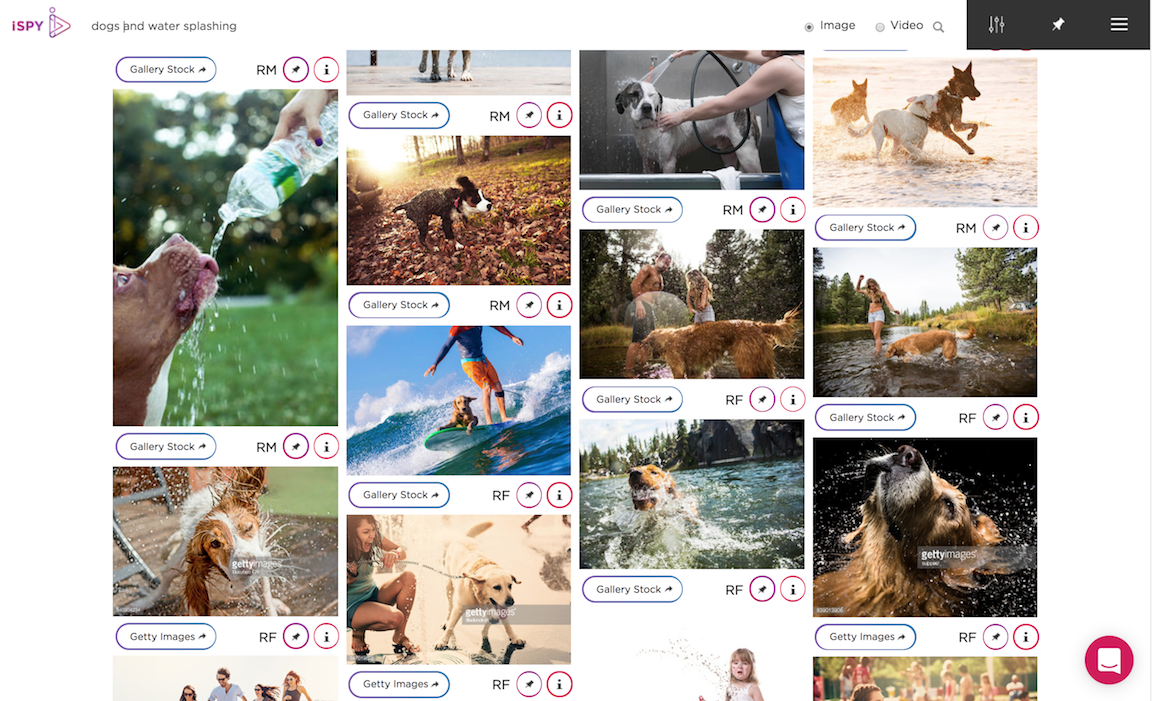
Task: Open Getty Images link under golden retriever photo
Action: tap(865, 636)
